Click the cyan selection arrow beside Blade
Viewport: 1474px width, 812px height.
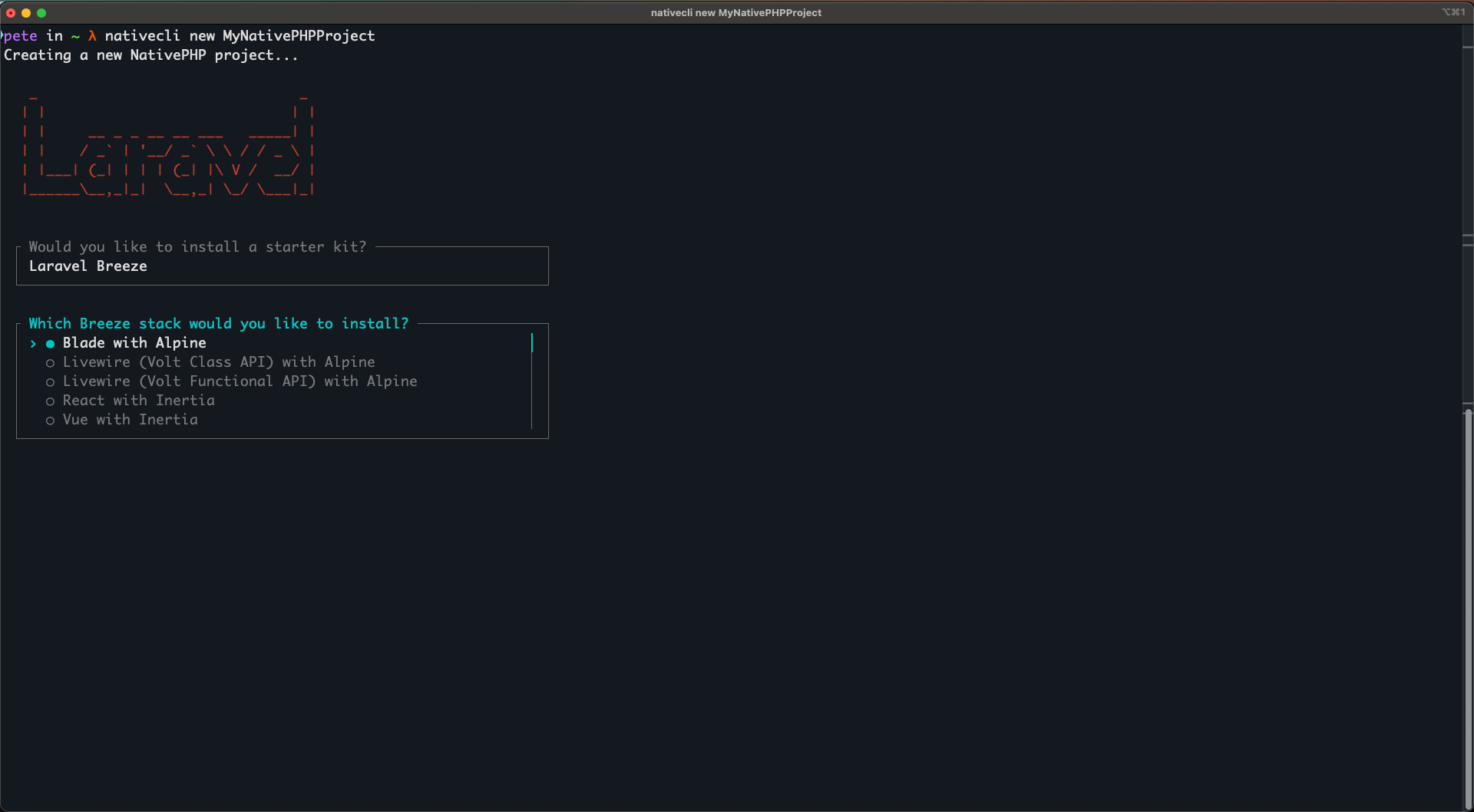[x=33, y=343]
